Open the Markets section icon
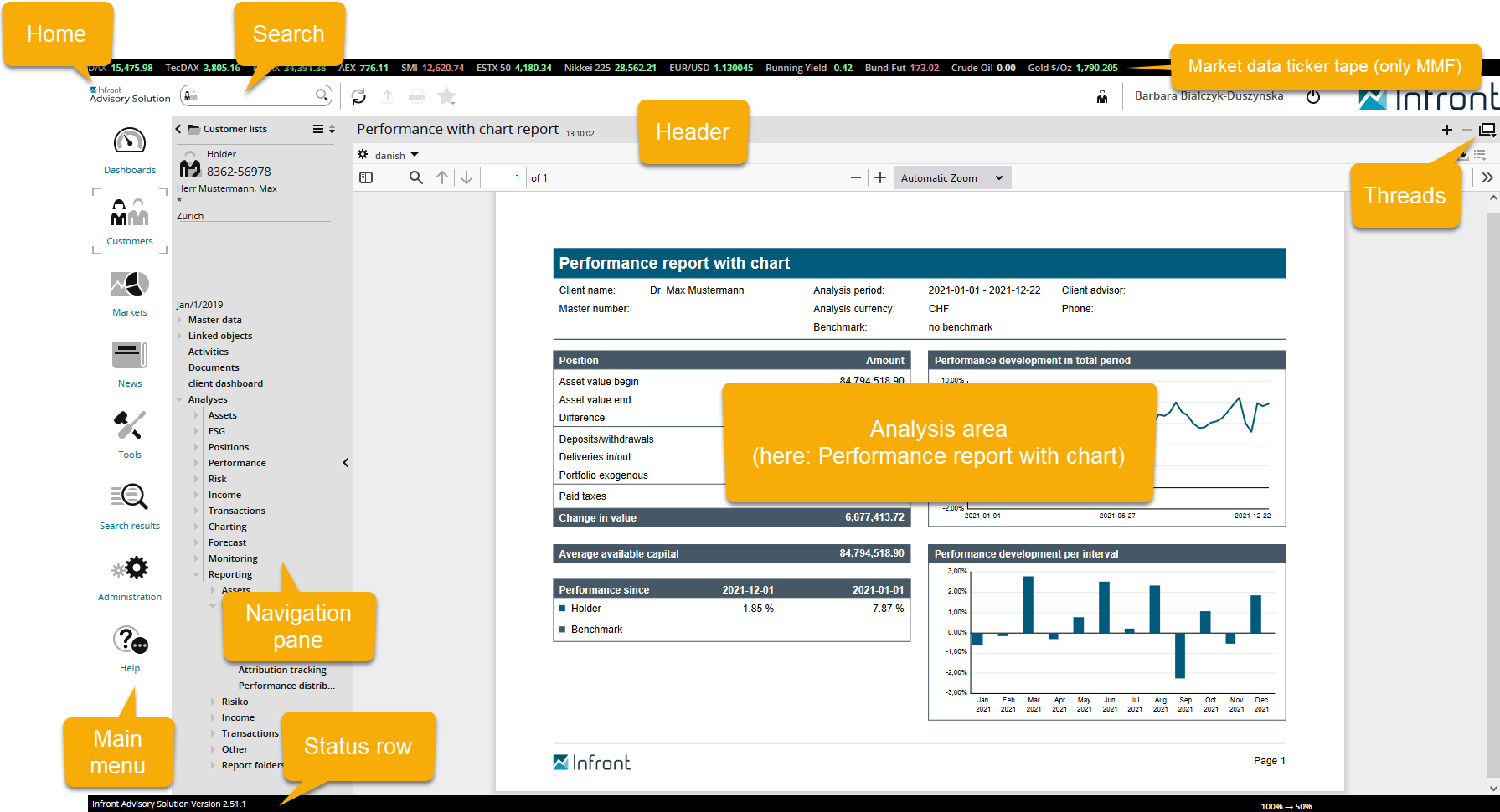The width and height of the screenshot is (1500, 812). (129, 285)
